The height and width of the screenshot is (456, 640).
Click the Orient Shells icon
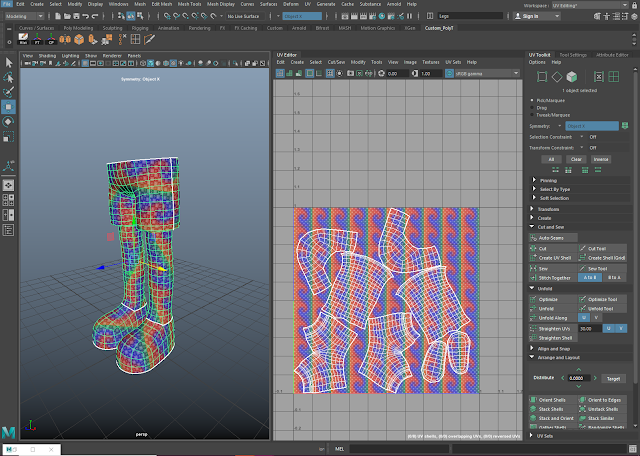click(x=533, y=400)
